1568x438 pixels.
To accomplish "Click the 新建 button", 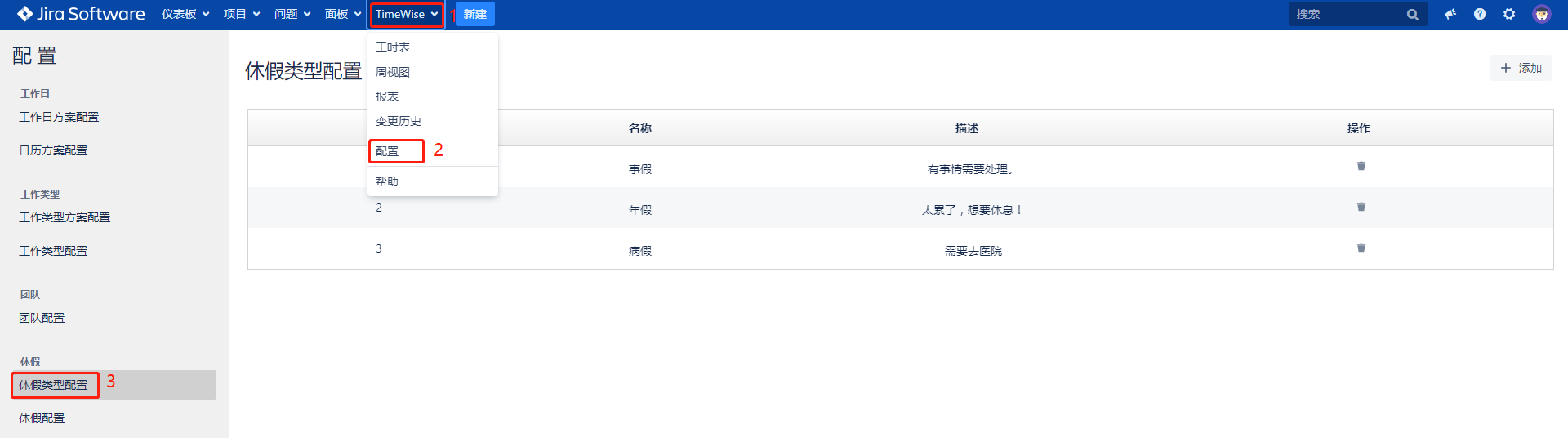I will point(474,14).
